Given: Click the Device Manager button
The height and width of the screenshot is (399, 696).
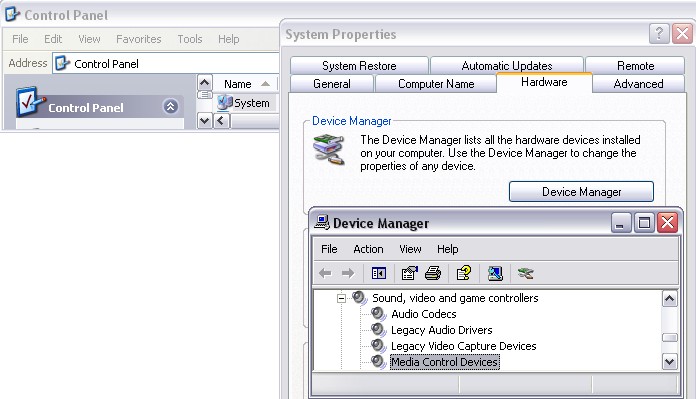Looking at the screenshot, I should coord(581,192).
